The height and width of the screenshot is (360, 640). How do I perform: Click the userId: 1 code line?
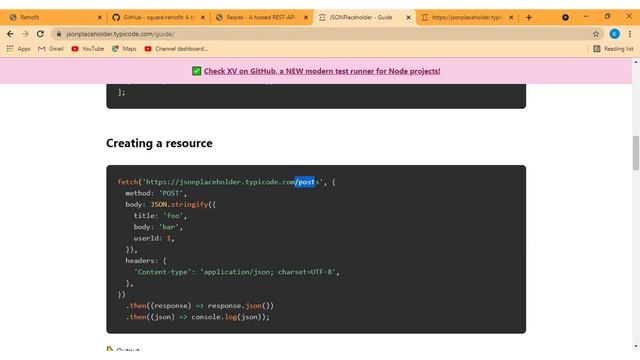pyautogui.click(x=154, y=238)
